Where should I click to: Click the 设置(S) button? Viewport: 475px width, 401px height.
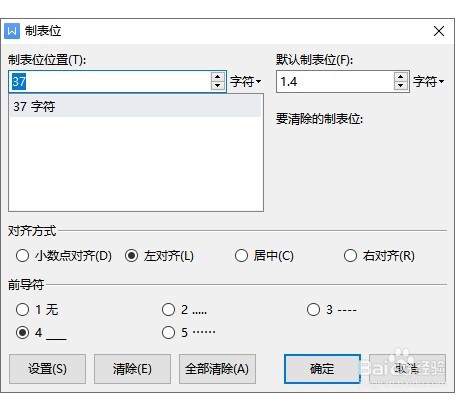tap(47, 369)
